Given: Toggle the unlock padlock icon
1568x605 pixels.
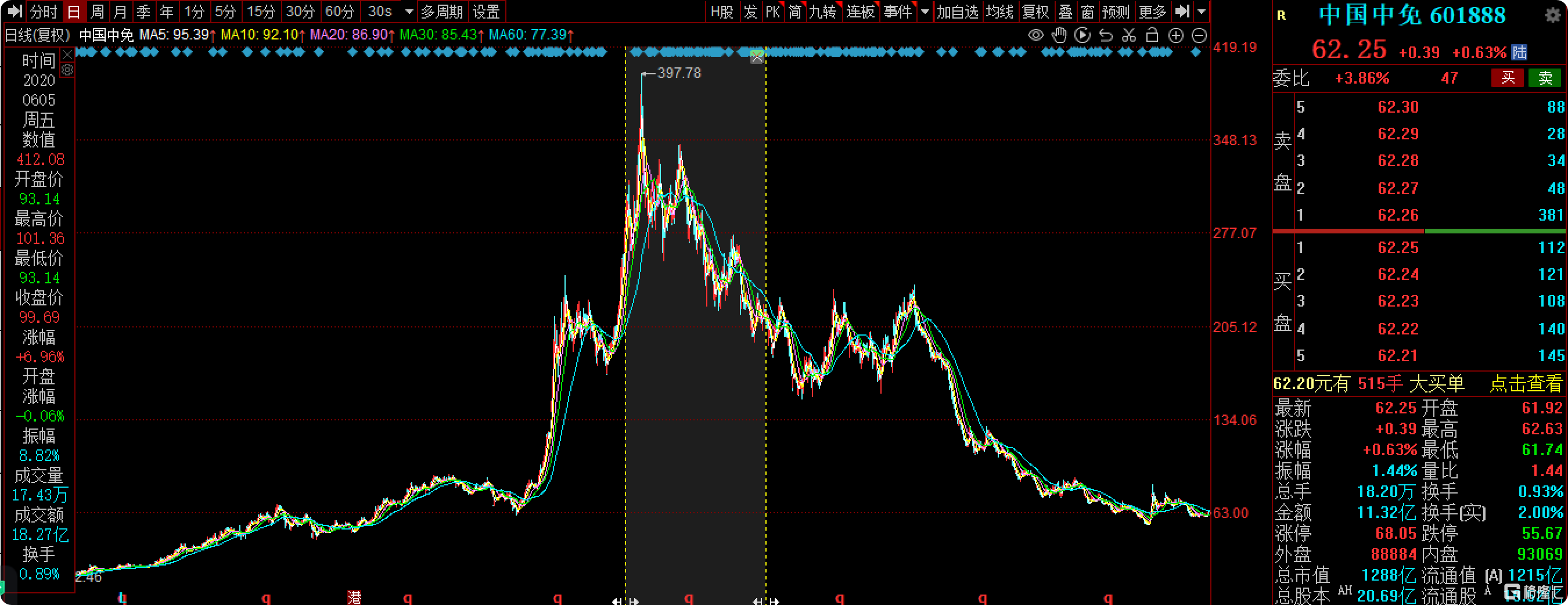Looking at the screenshot, I should (x=1152, y=35).
